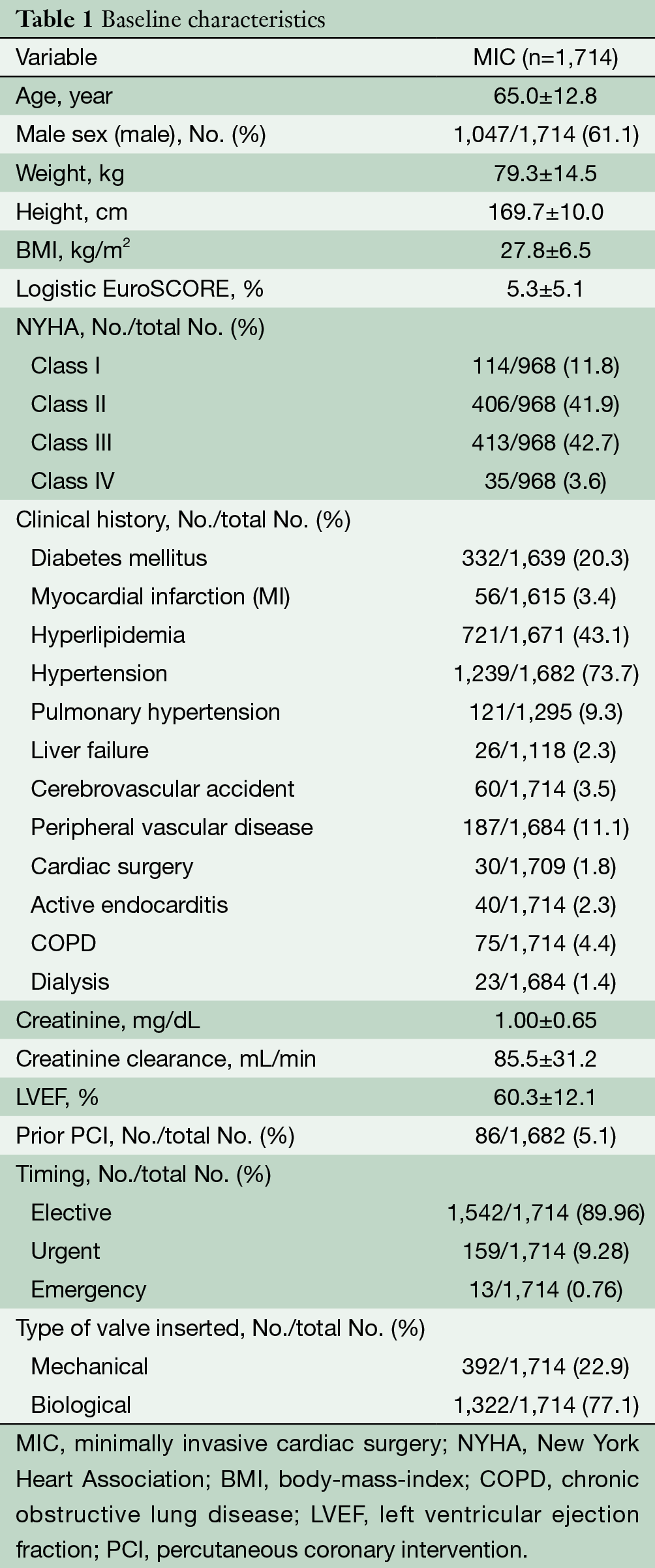The width and height of the screenshot is (655, 1568).
Task: Select the "Logistic EuroSCORE, %" row label
Action: 140,288
